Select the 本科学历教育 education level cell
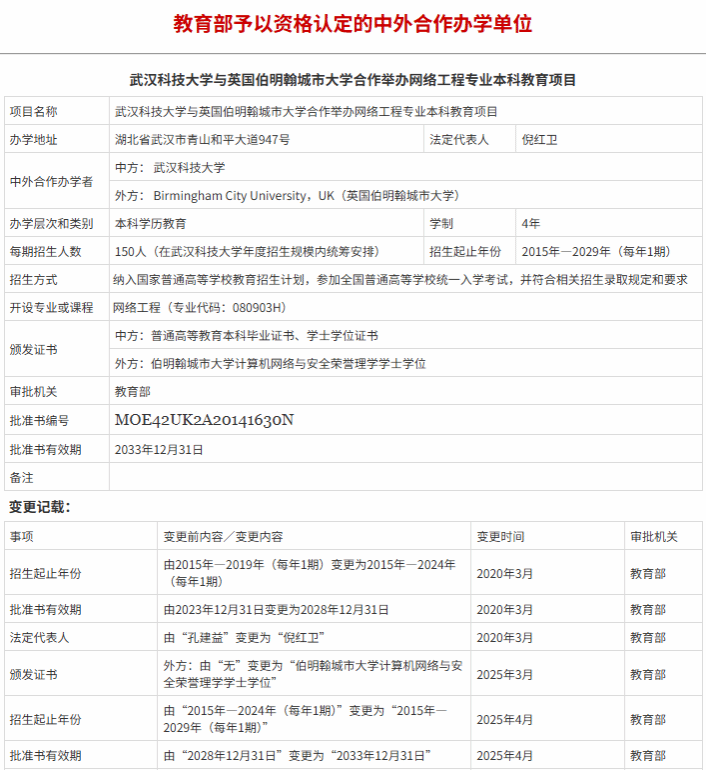The image size is (706, 770). coord(150,223)
